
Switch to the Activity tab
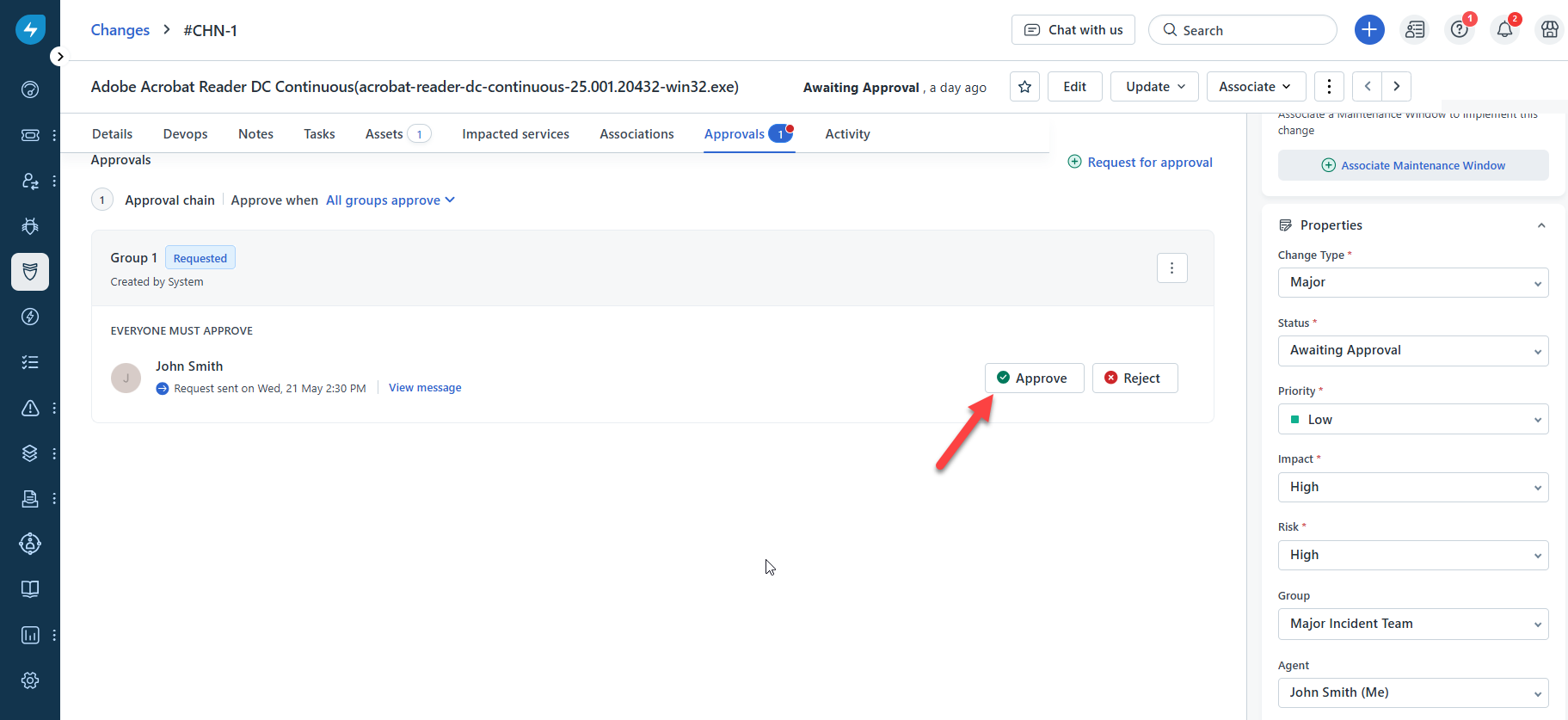click(847, 134)
